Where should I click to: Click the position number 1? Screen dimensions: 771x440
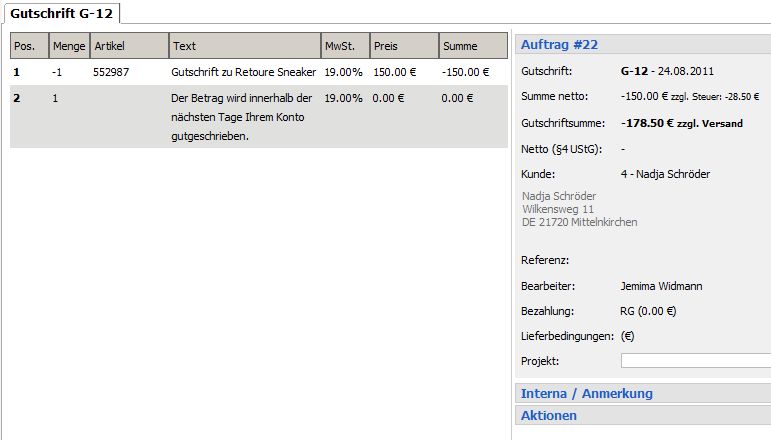17,72
